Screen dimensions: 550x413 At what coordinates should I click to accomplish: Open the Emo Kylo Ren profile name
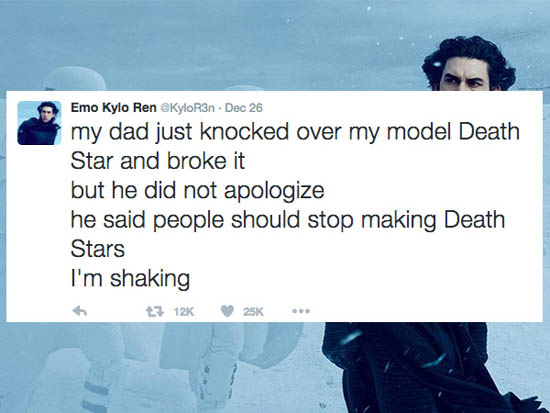pyautogui.click(x=114, y=107)
